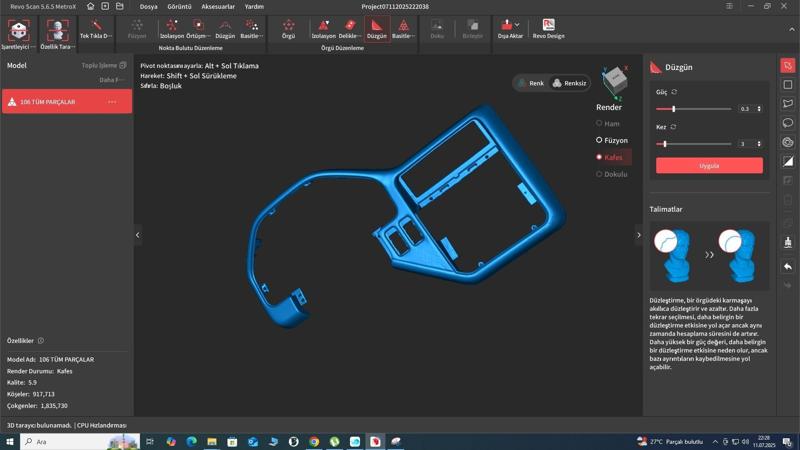800x450 pixels.
Task: Open the Yardım menu
Action: (254, 7)
